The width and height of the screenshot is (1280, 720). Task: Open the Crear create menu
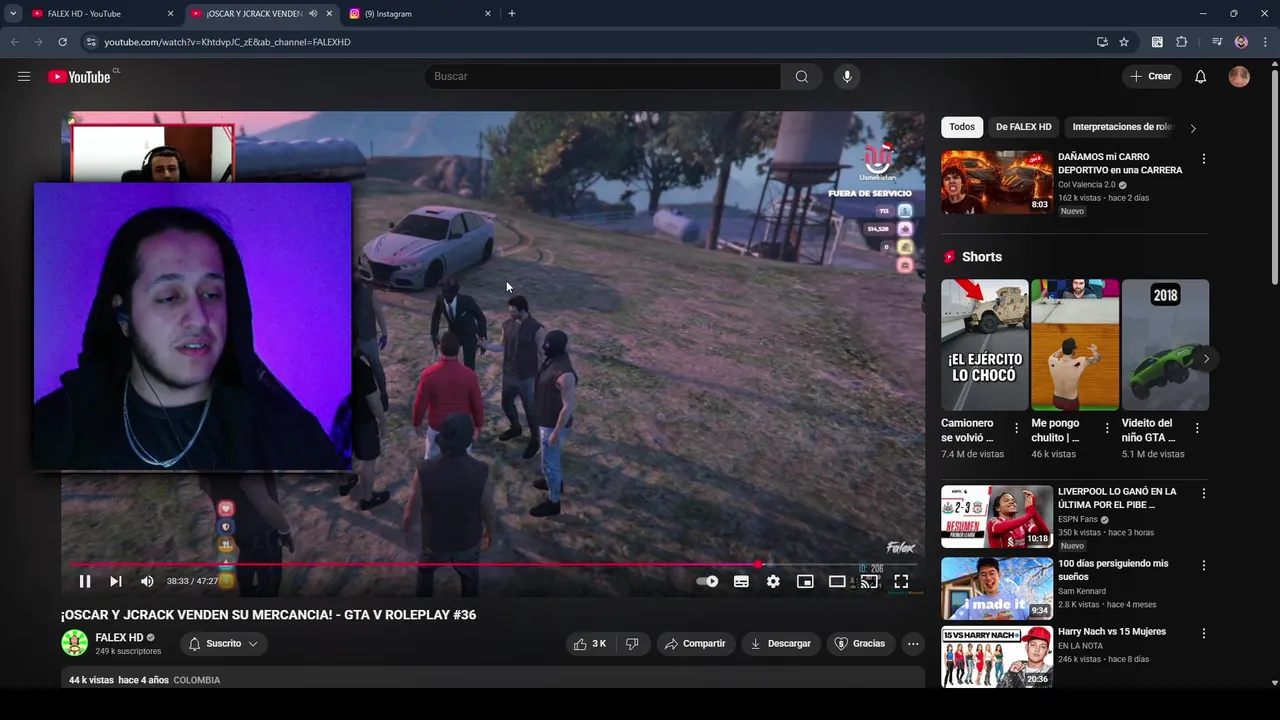[x=1150, y=77]
